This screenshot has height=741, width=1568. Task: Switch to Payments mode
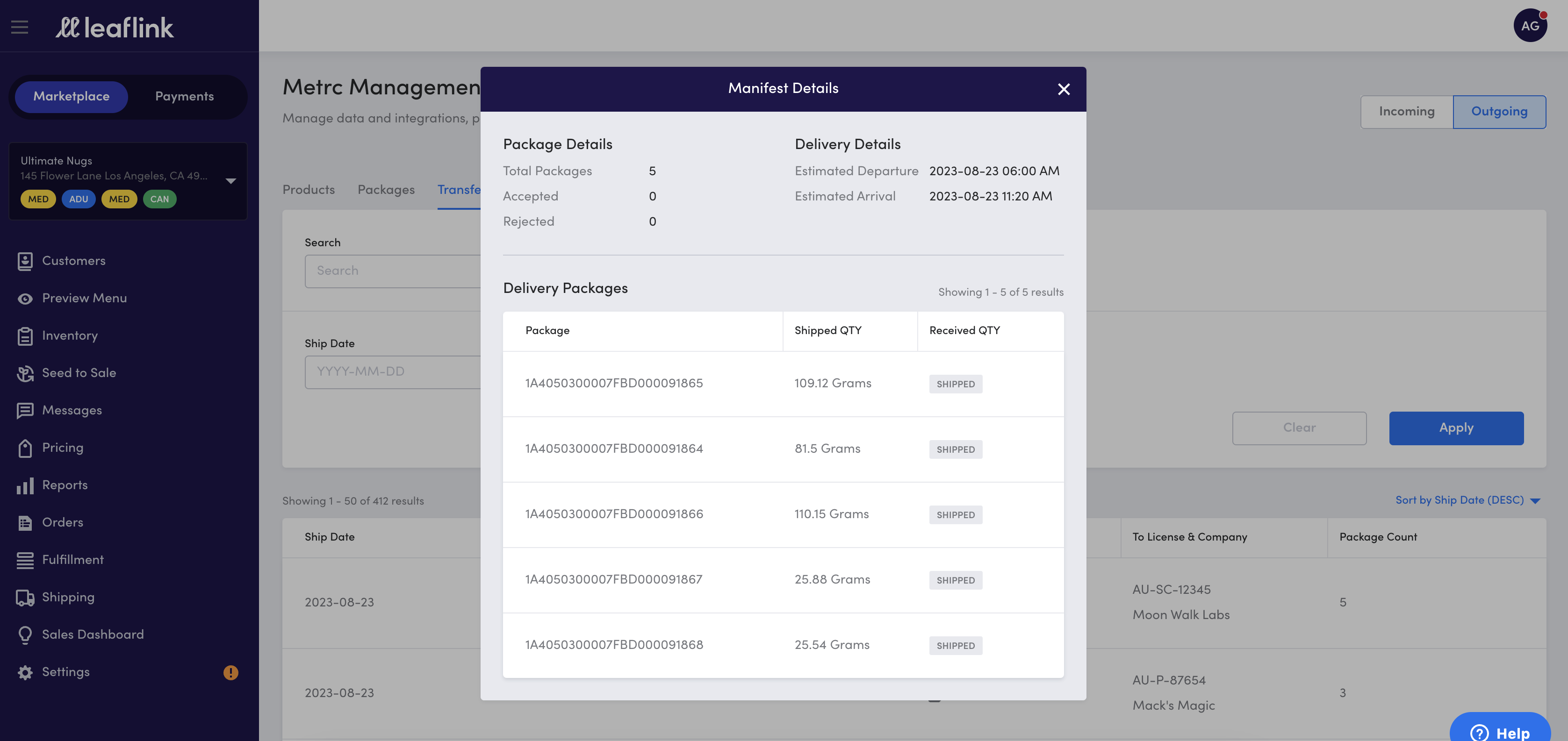pyautogui.click(x=185, y=97)
